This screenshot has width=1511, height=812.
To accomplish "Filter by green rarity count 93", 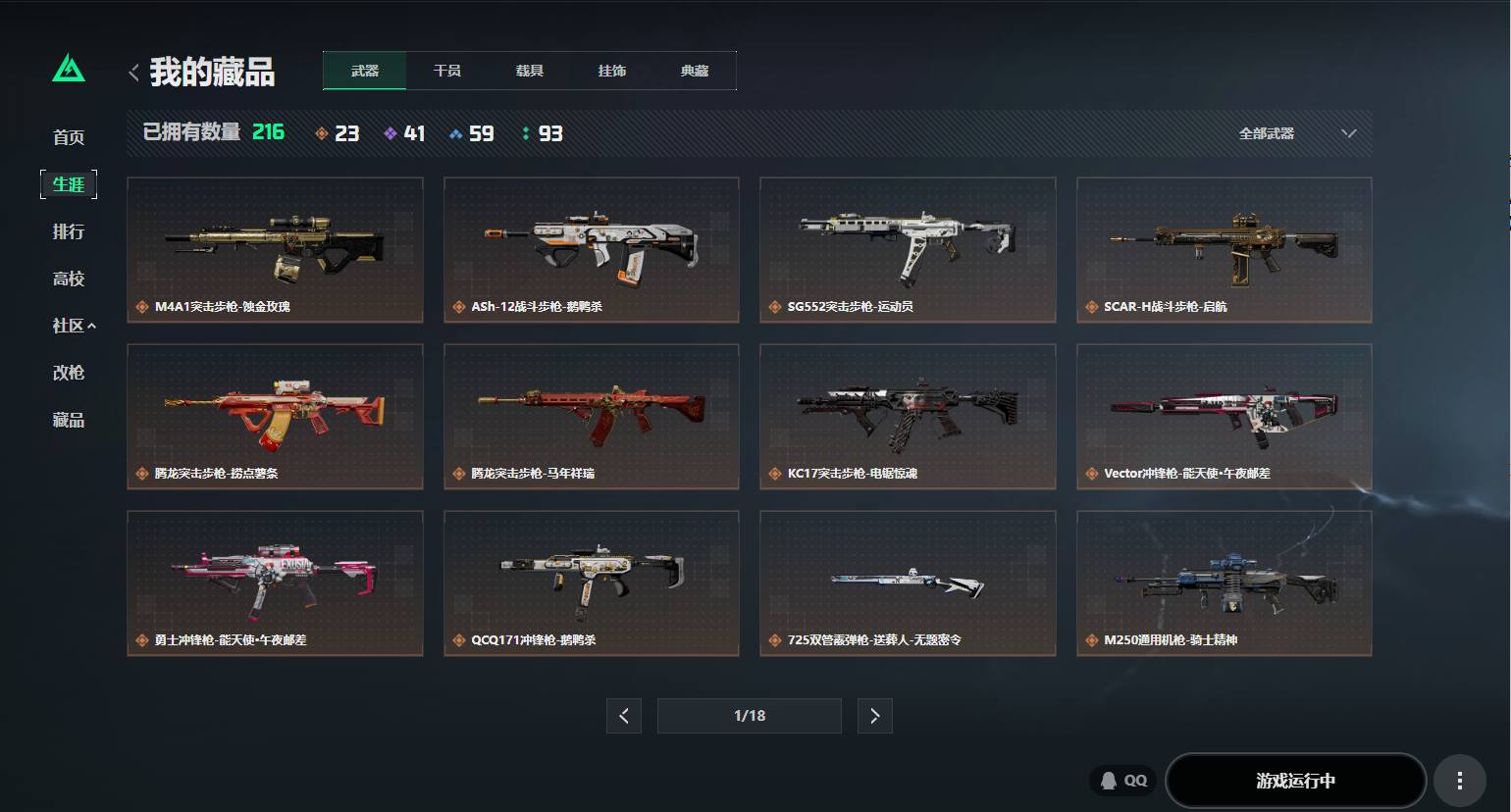I will [542, 133].
